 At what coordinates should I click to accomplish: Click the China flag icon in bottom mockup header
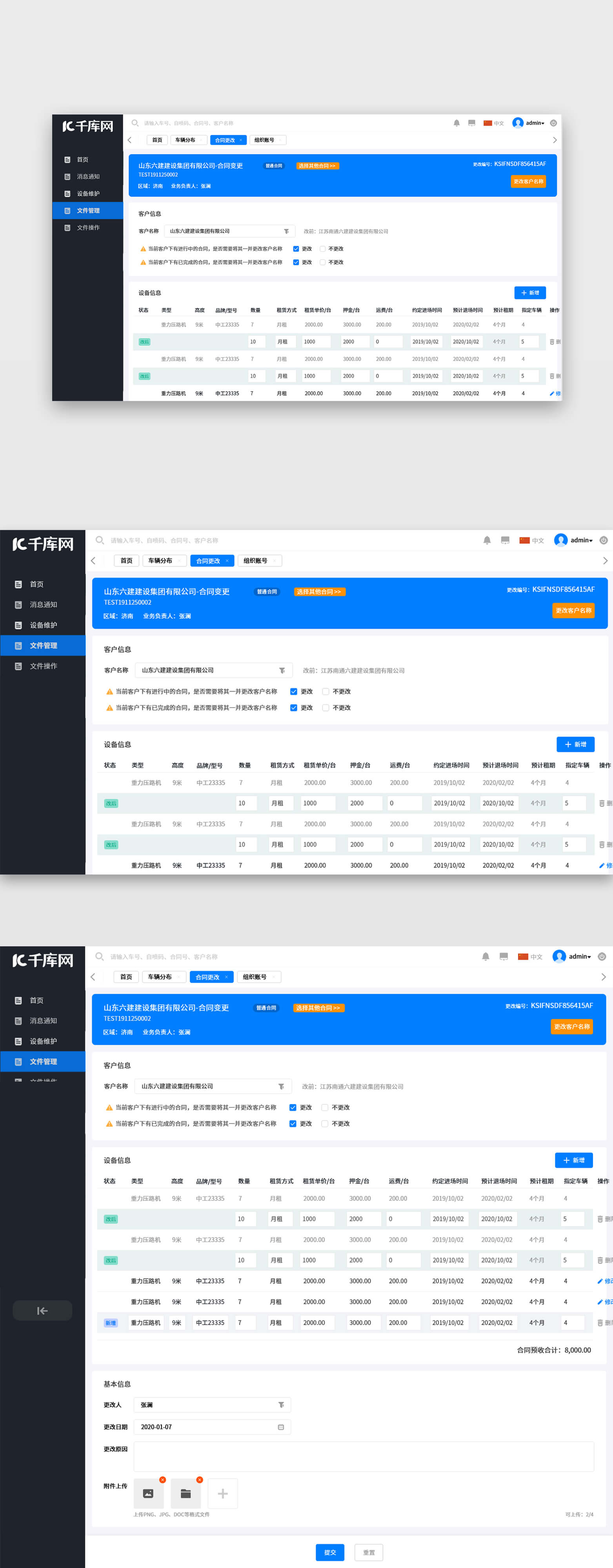tap(523, 956)
